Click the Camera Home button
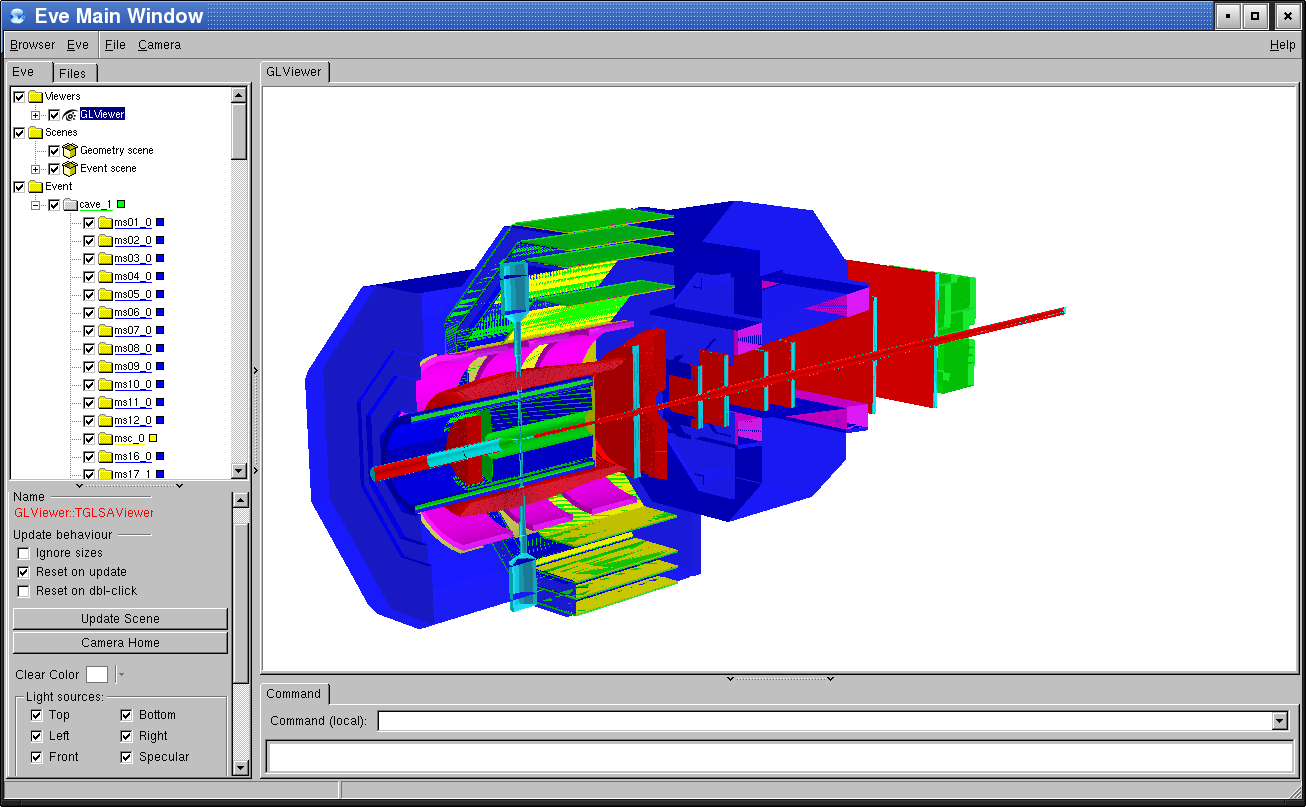The image size is (1306, 807). point(120,643)
